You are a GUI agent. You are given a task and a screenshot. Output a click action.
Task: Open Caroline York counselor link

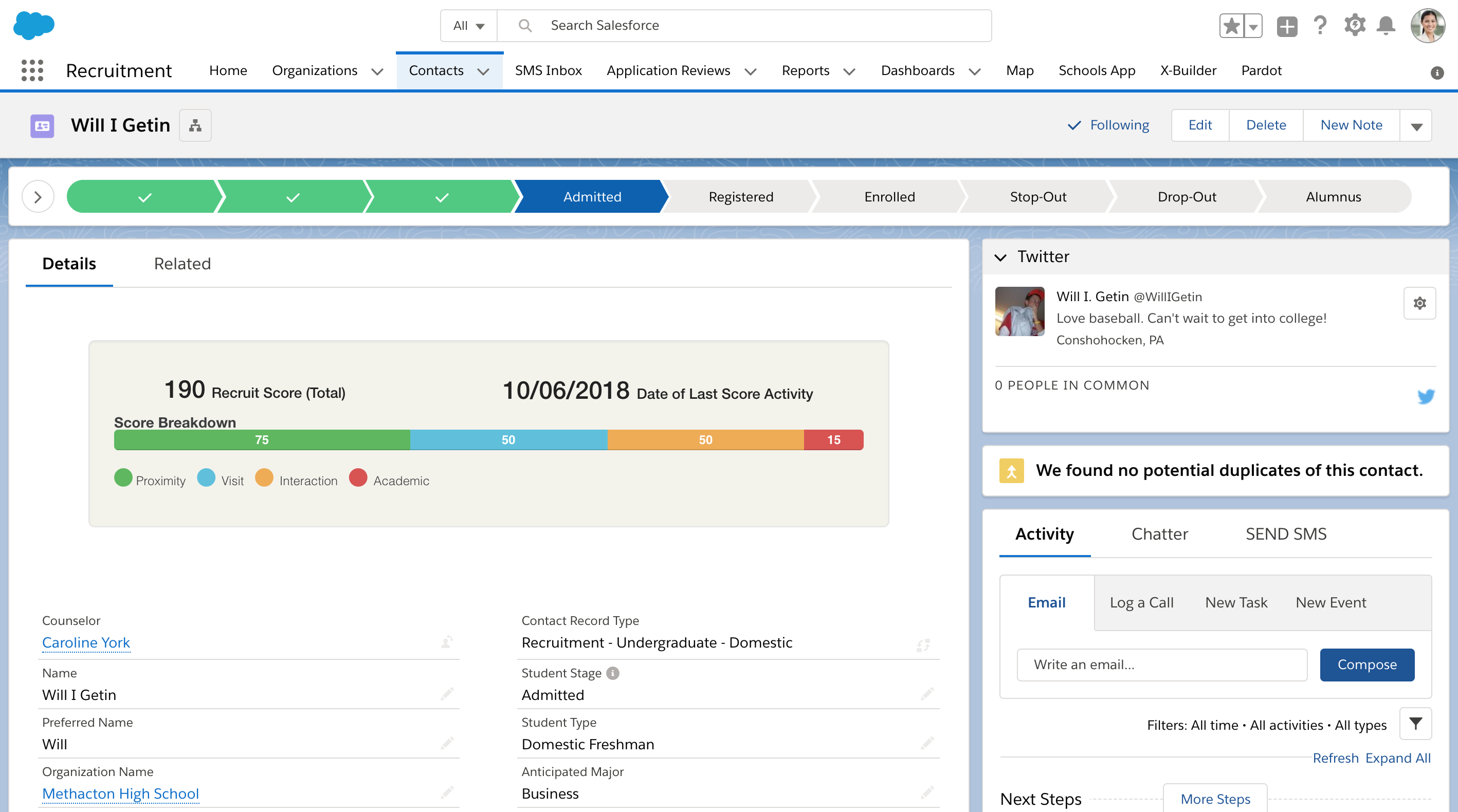click(86, 643)
